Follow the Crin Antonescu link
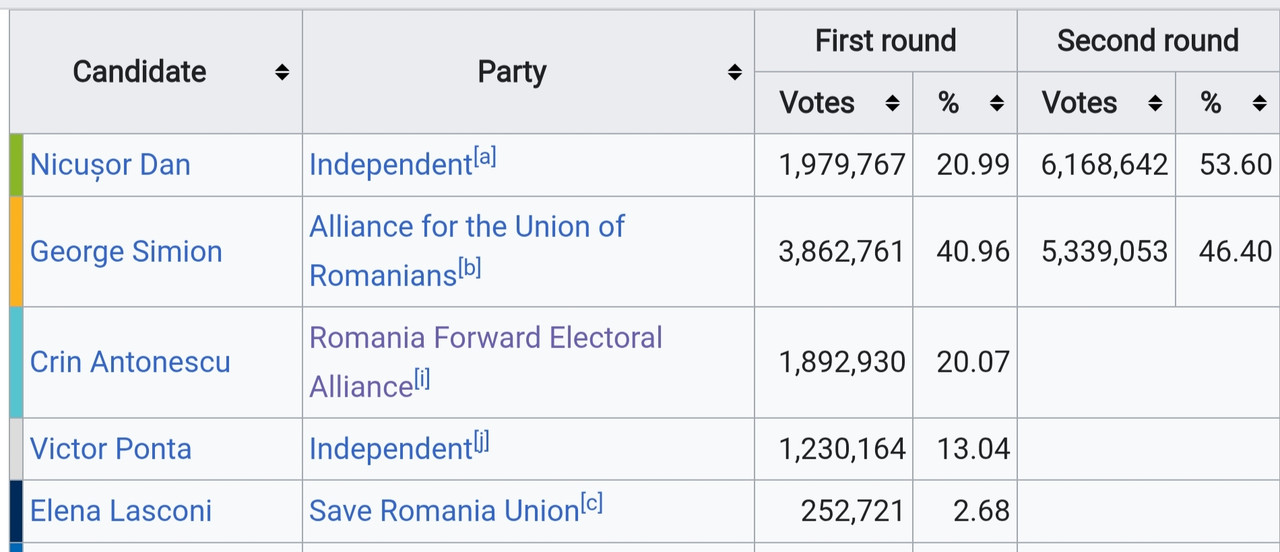 130,361
